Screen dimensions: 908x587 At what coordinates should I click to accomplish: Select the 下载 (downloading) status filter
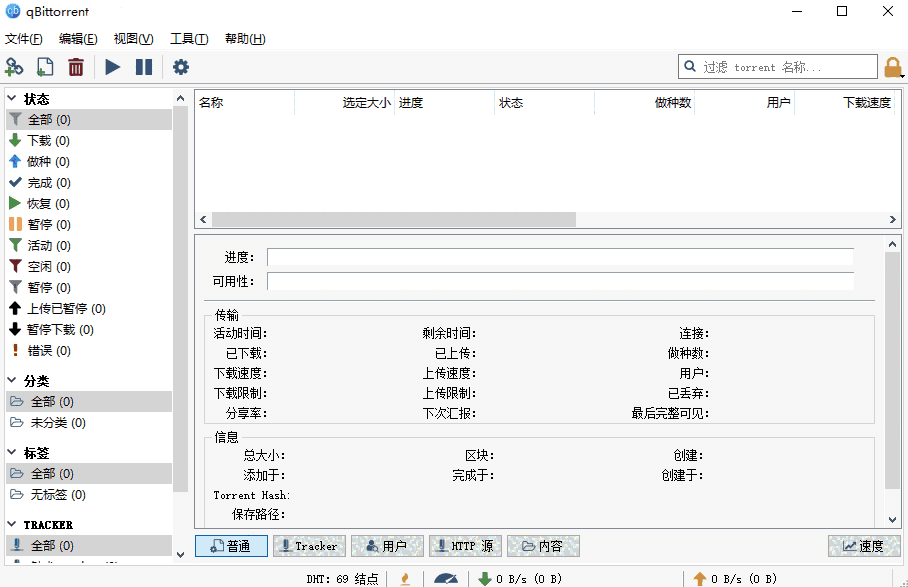(45, 140)
